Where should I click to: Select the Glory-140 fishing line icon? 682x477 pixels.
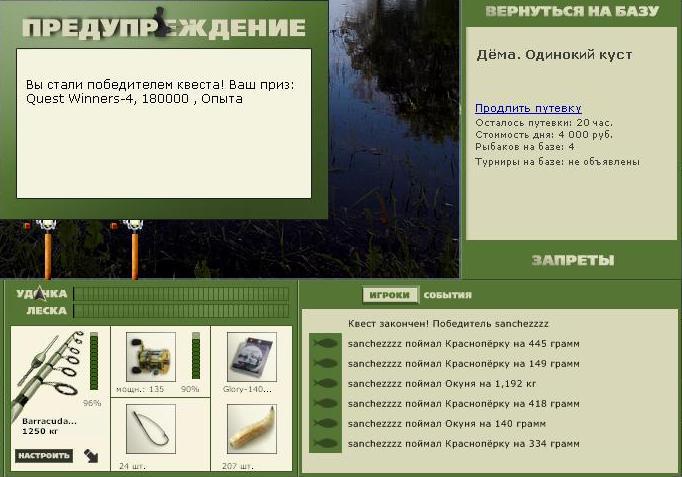[251, 357]
